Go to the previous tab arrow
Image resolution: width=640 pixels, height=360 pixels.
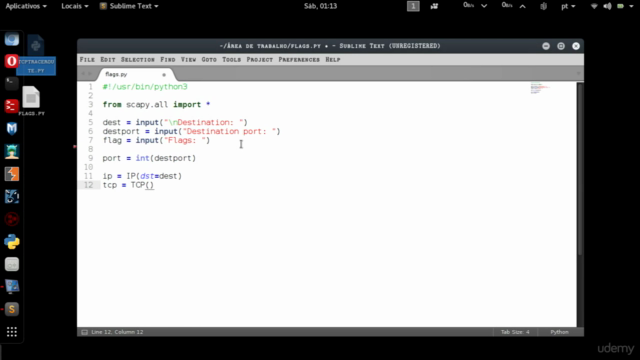point(83,74)
